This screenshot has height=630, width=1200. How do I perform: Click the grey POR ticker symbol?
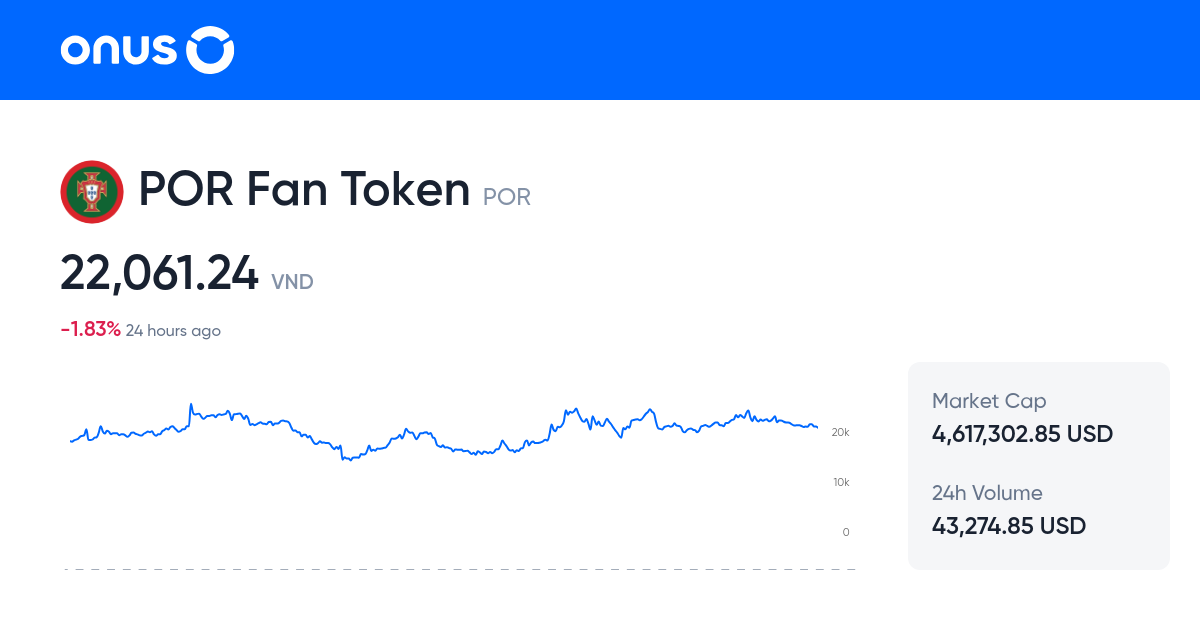click(x=507, y=197)
